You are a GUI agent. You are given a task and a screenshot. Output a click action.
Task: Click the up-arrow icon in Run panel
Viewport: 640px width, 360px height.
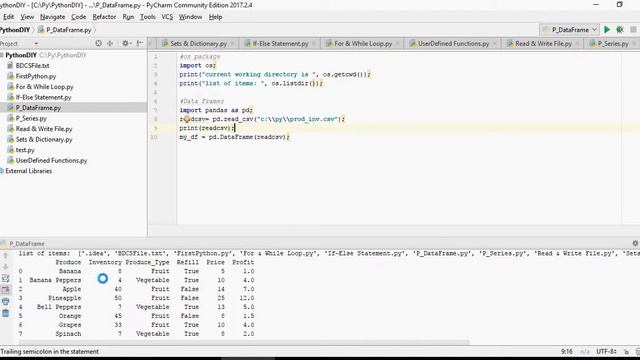click(6, 256)
